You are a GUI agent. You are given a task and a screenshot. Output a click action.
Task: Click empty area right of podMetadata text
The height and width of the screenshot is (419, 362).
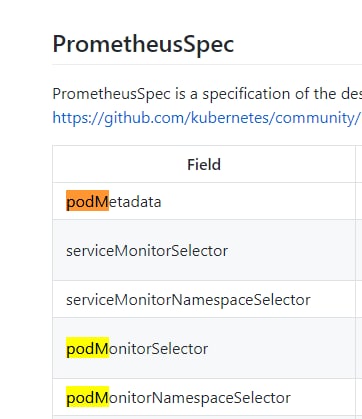click(257, 201)
